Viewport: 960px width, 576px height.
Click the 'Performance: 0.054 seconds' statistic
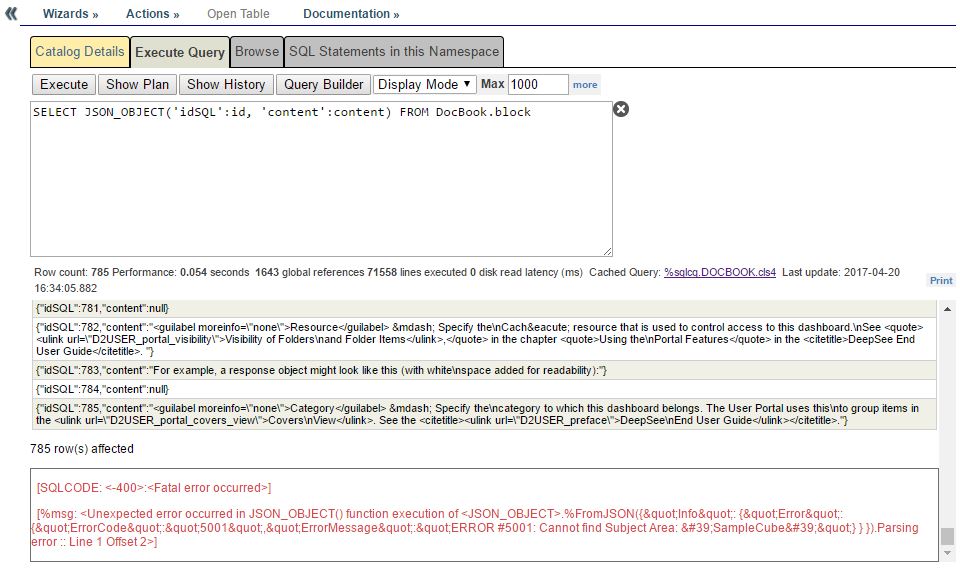tap(181, 272)
